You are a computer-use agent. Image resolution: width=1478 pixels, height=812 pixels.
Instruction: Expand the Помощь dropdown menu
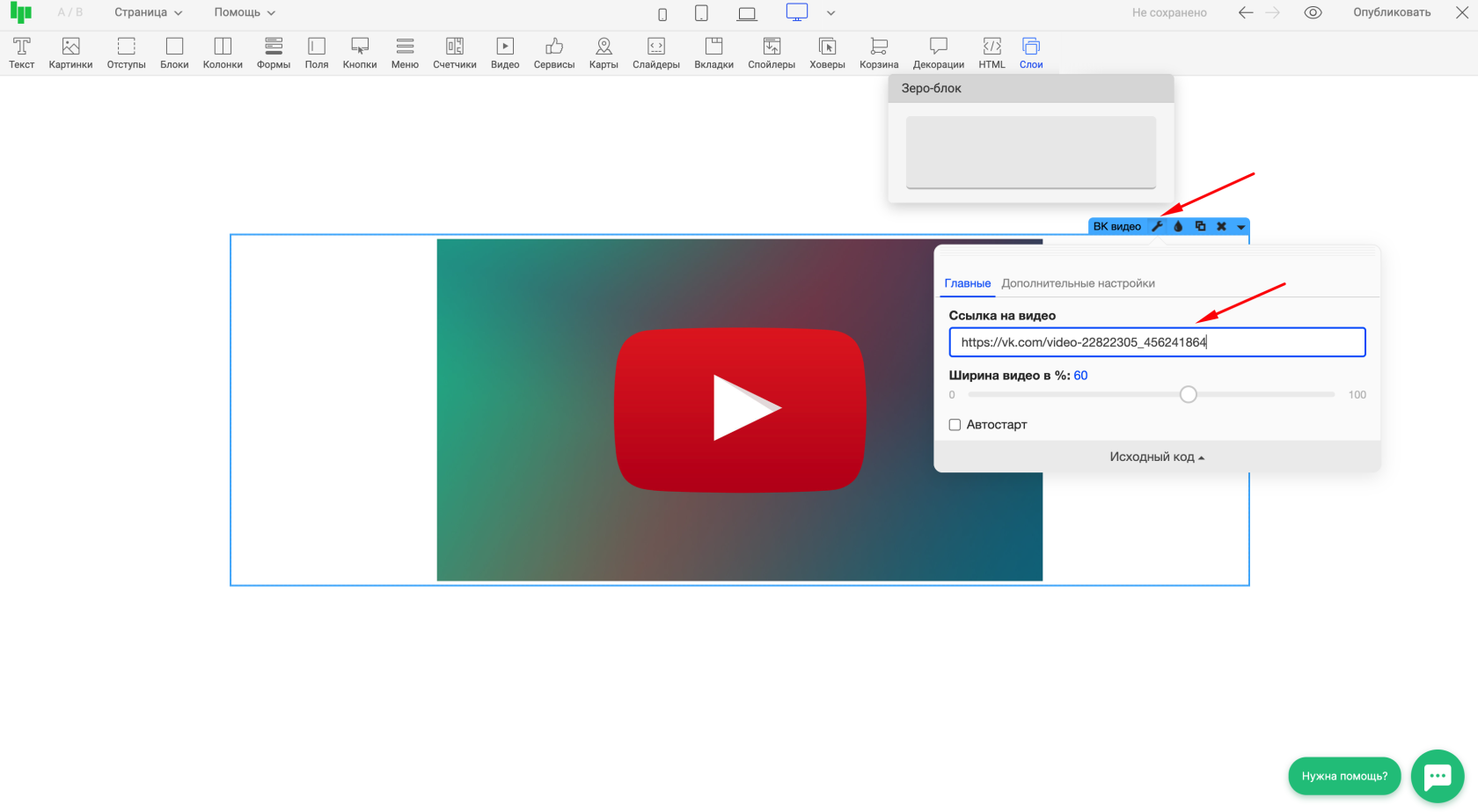click(245, 12)
